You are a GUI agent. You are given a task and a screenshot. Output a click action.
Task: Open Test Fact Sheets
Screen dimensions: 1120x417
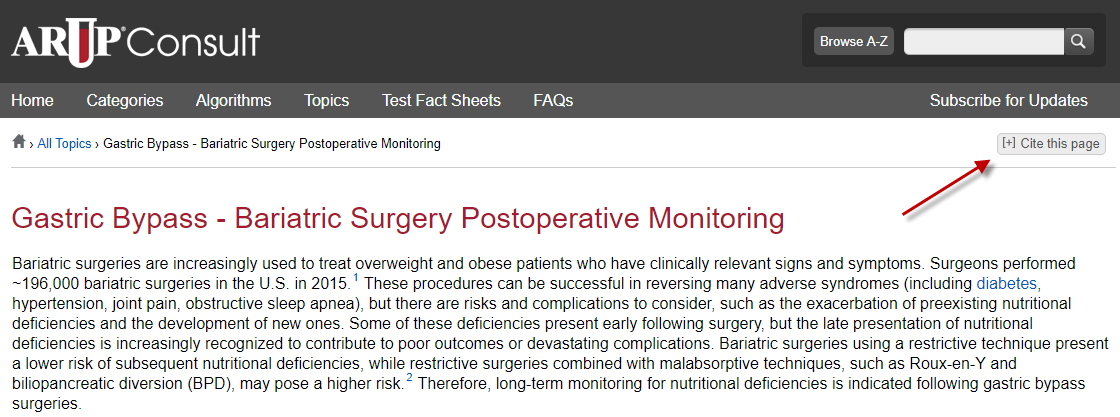441,101
